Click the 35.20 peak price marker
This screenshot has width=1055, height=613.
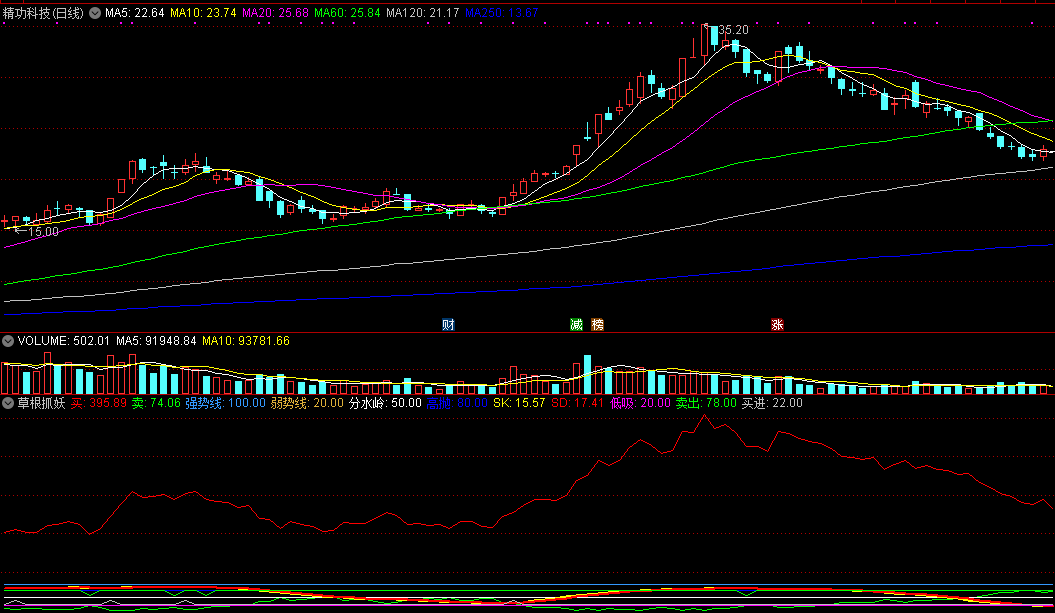pyautogui.click(x=733, y=30)
